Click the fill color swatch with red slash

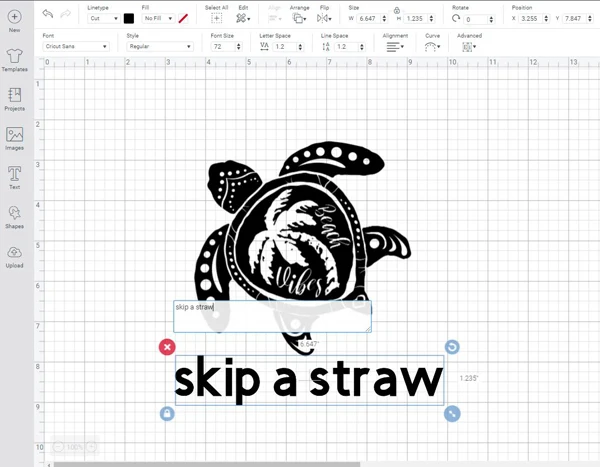tap(183, 18)
